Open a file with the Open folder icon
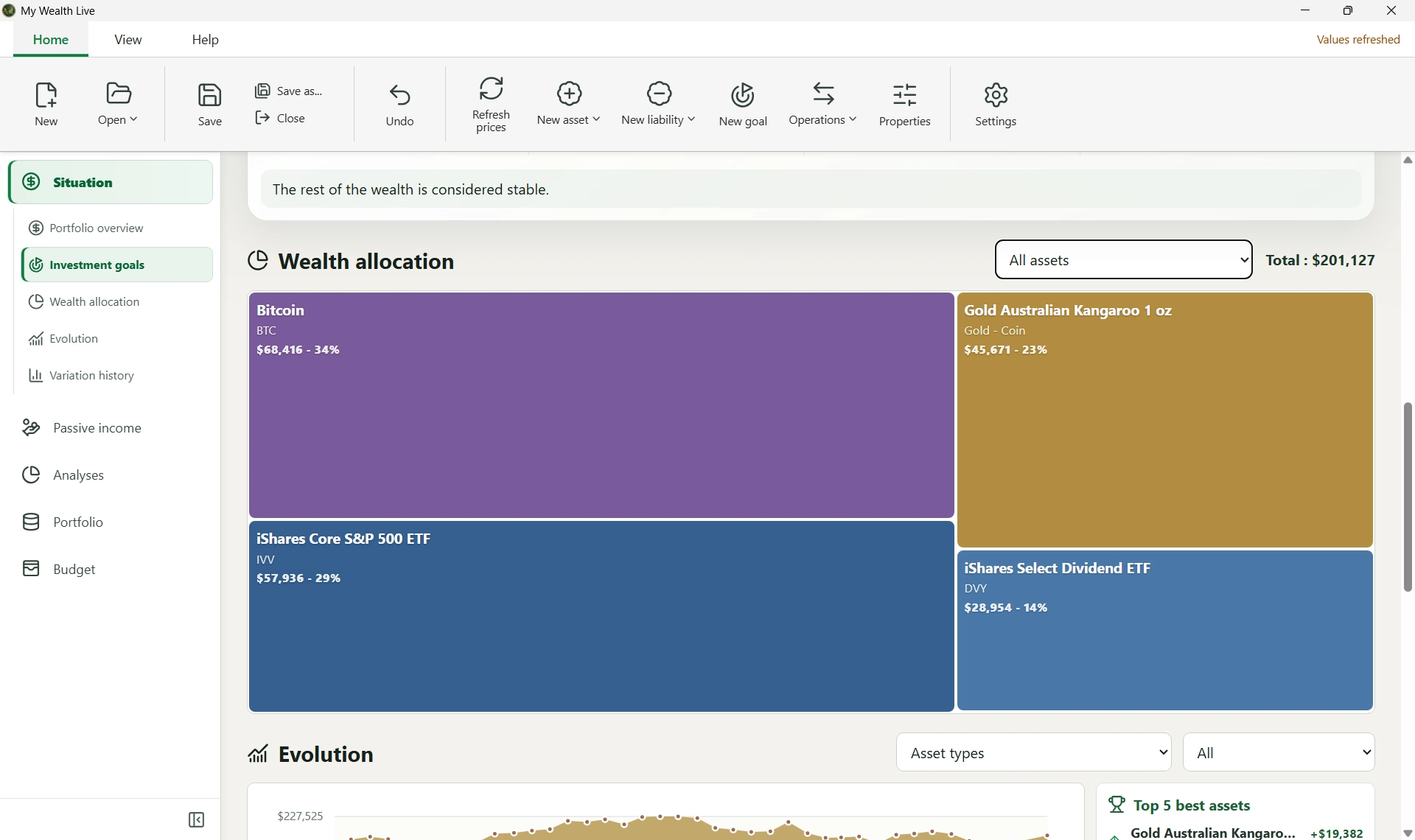The height and width of the screenshot is (840, 1415). [x=118, y=94]
